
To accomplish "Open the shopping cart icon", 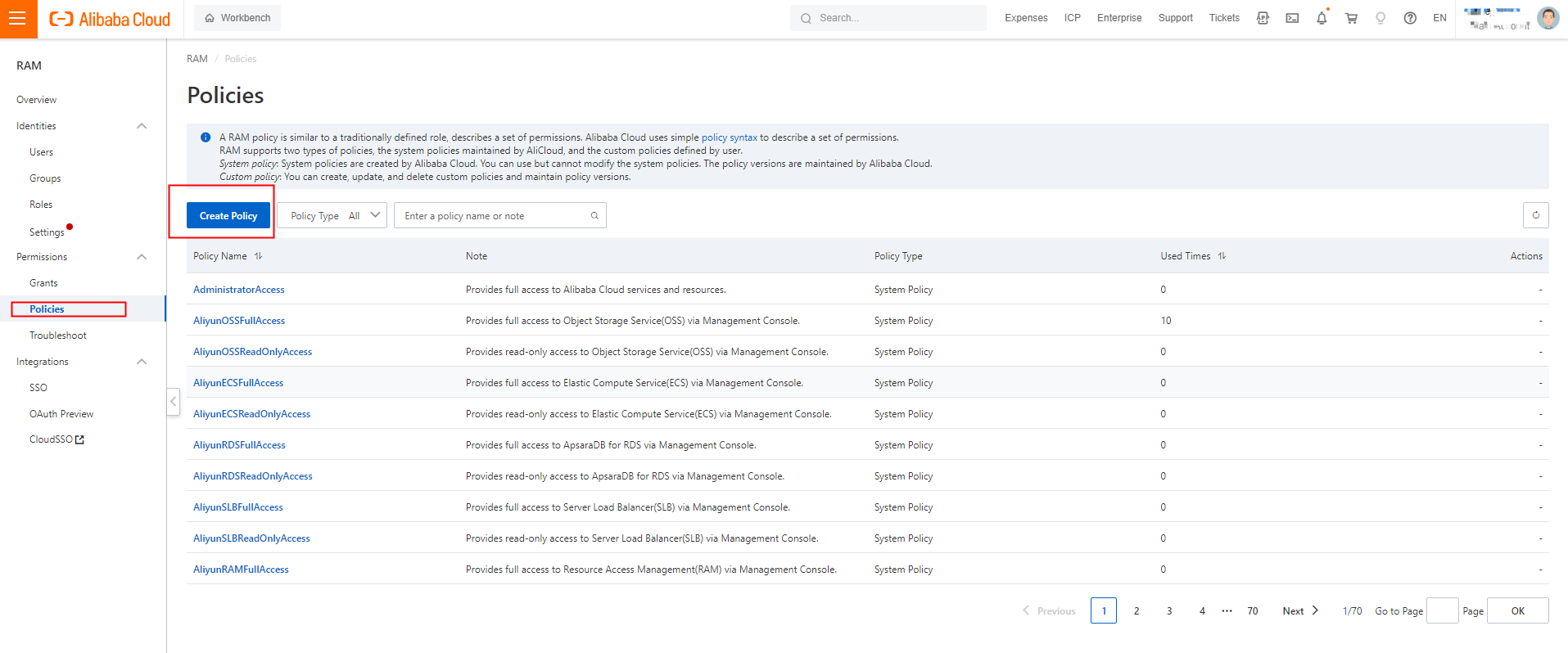I will [1351, 18].
